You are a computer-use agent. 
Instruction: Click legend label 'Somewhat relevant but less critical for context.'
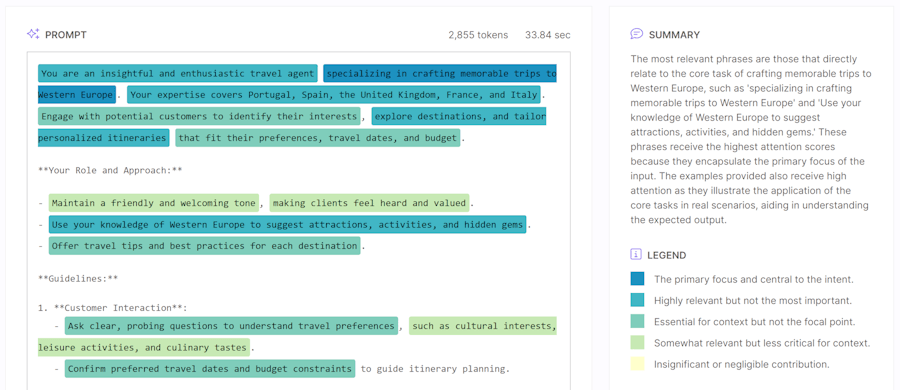762,343
